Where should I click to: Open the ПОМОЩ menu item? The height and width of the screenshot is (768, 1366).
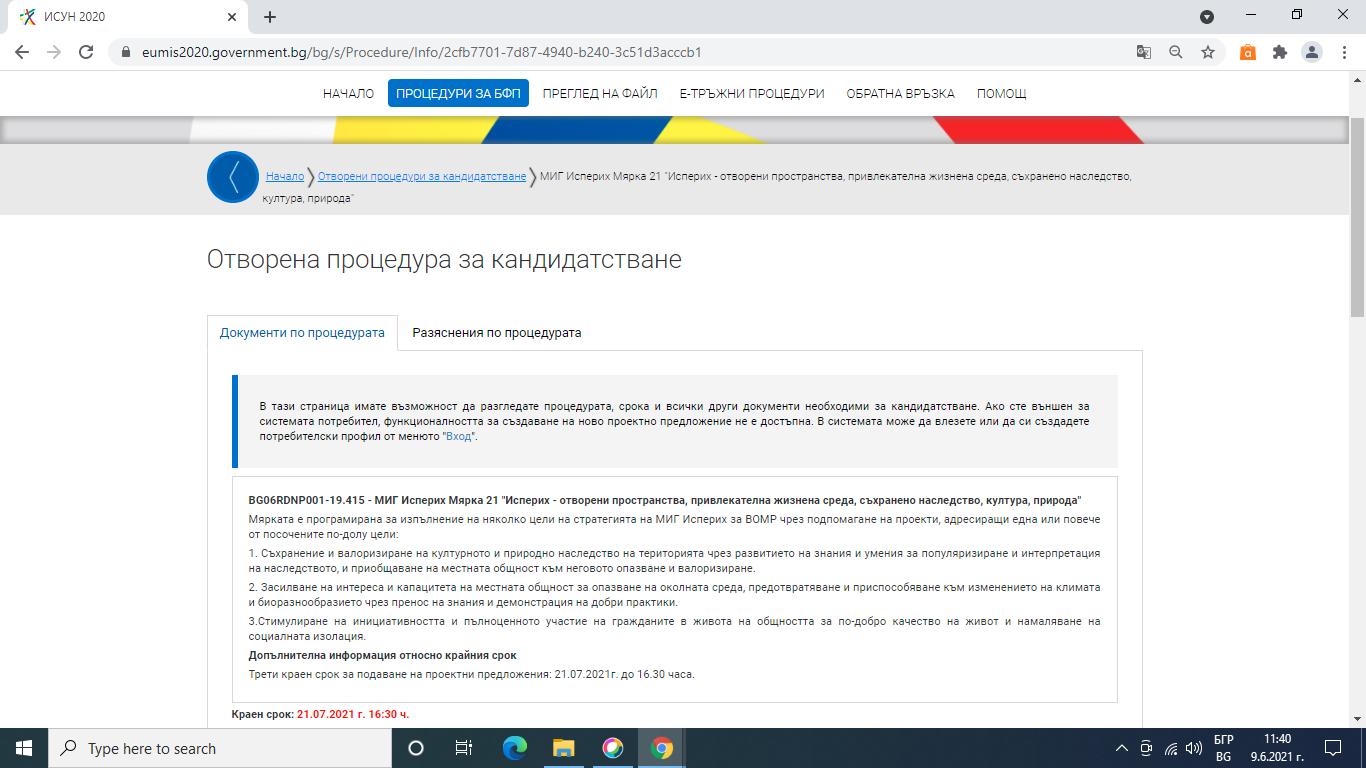coord(1001,93)
